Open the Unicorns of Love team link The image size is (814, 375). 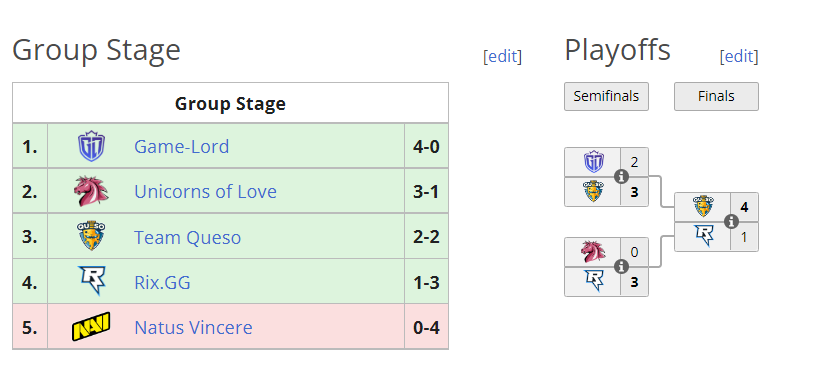[x=205, y=192]
